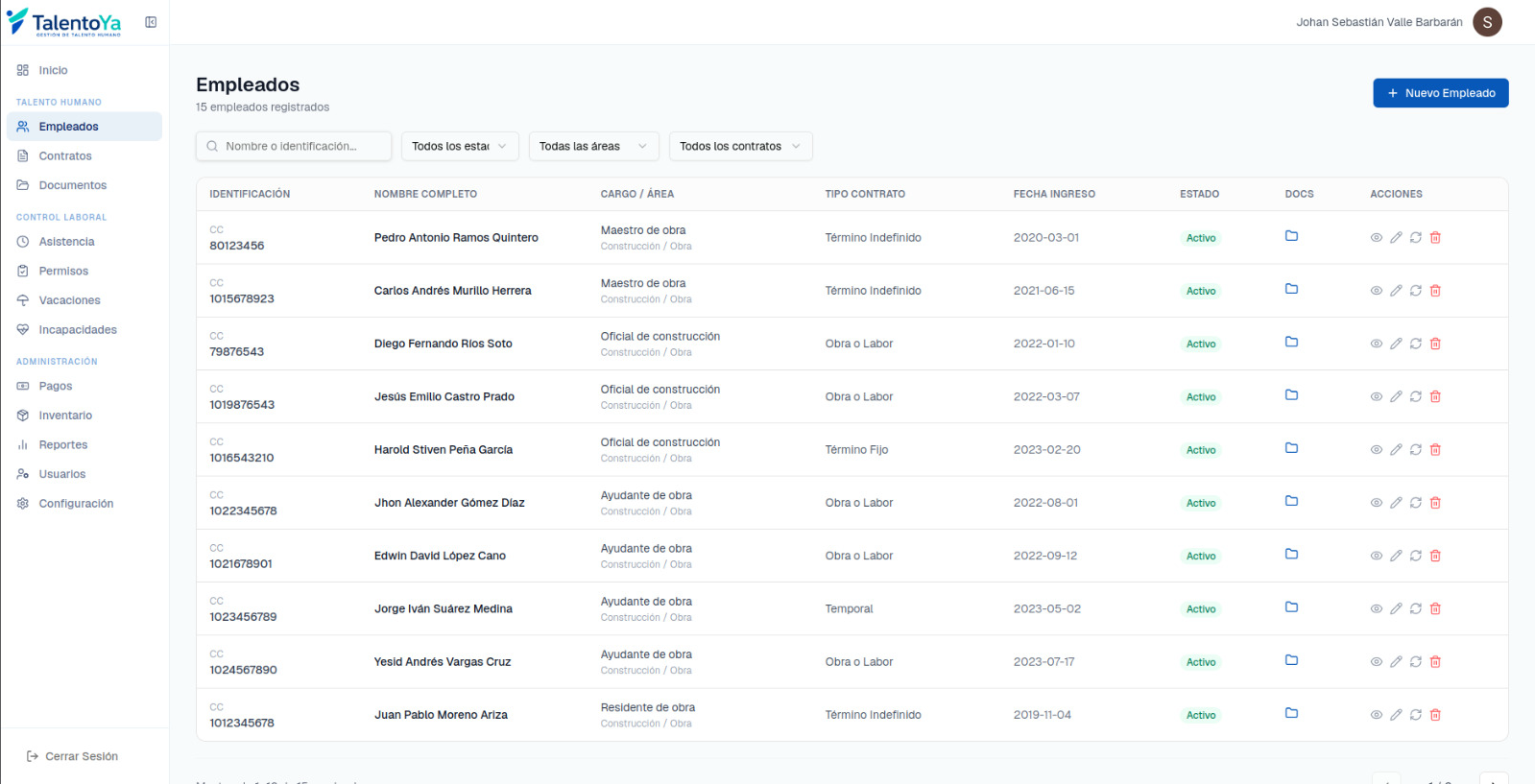Open Permisos in the sidebar

pos(84,271)
